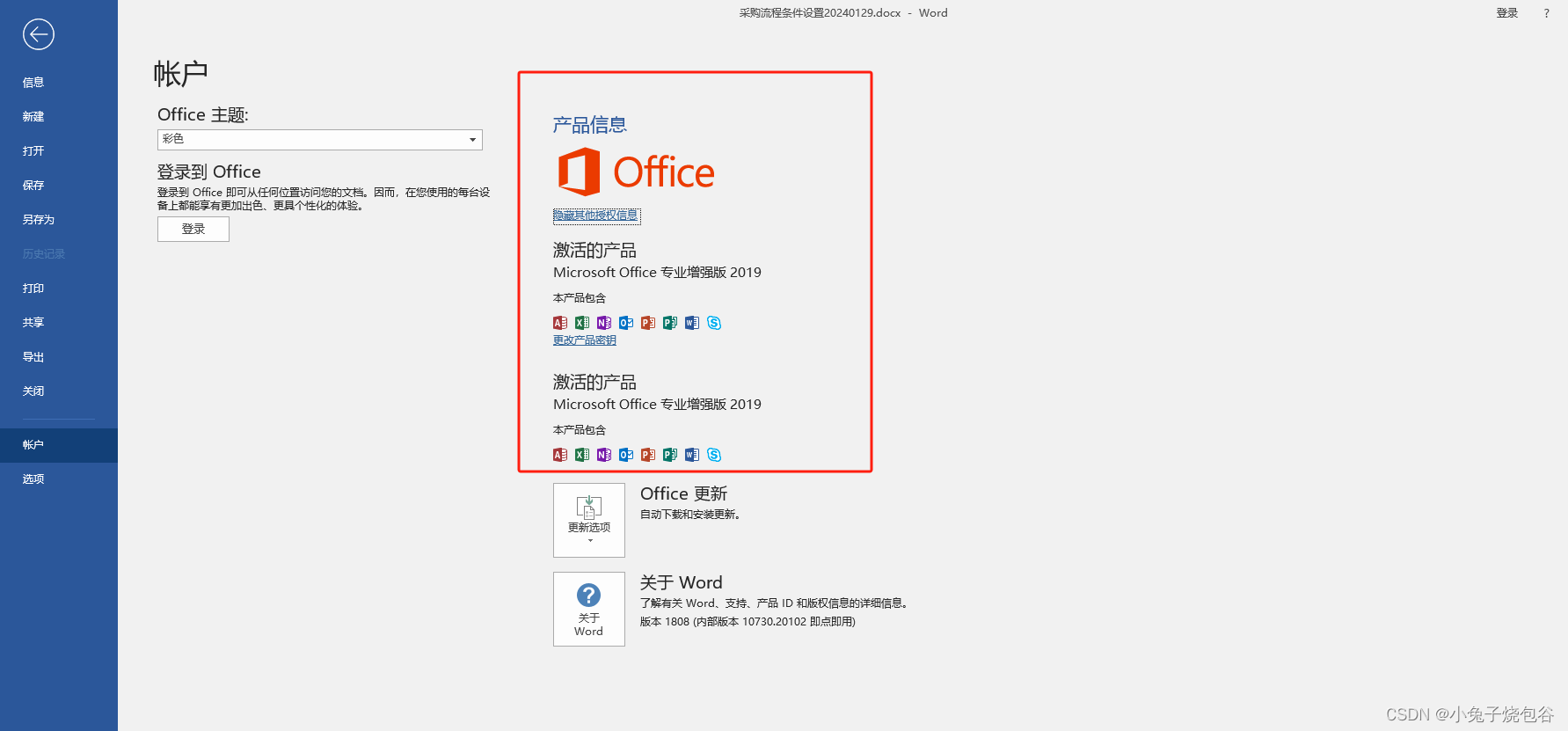Click the 关于 Word heading text
The height and width of the screenshot is (731, 1568).
point(682,582)
